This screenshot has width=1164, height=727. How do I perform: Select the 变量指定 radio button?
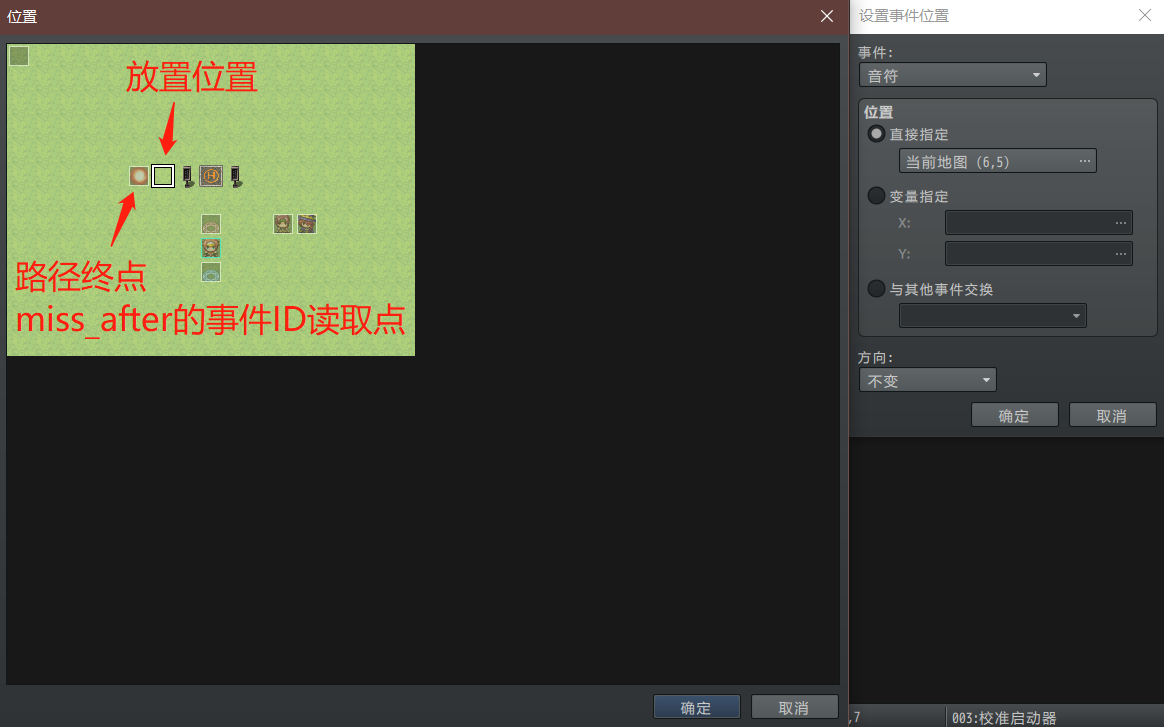877,195
